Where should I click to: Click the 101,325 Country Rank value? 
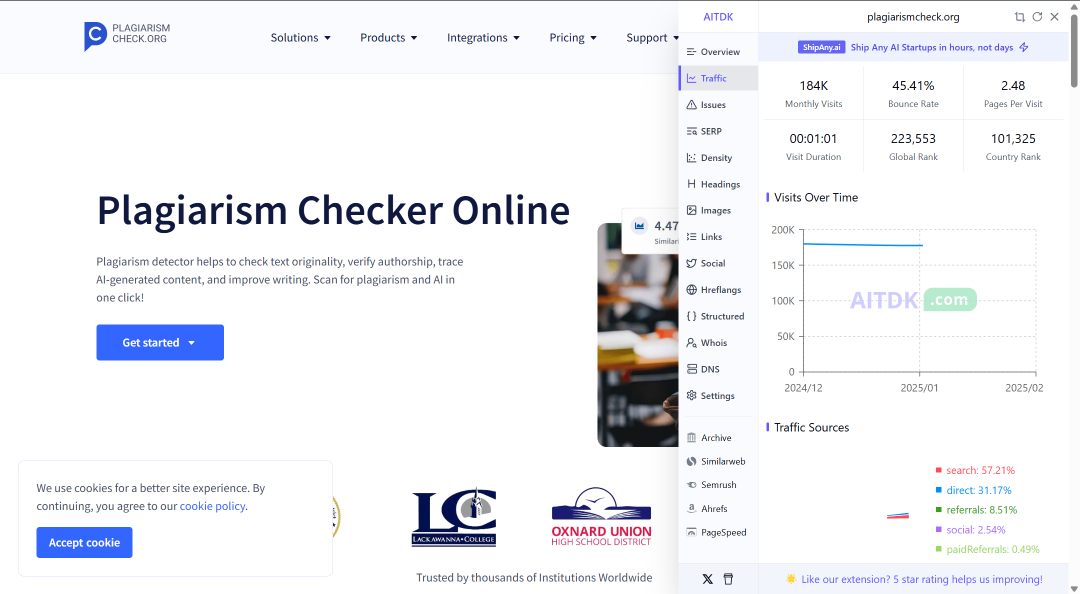tap(1013, 139)
